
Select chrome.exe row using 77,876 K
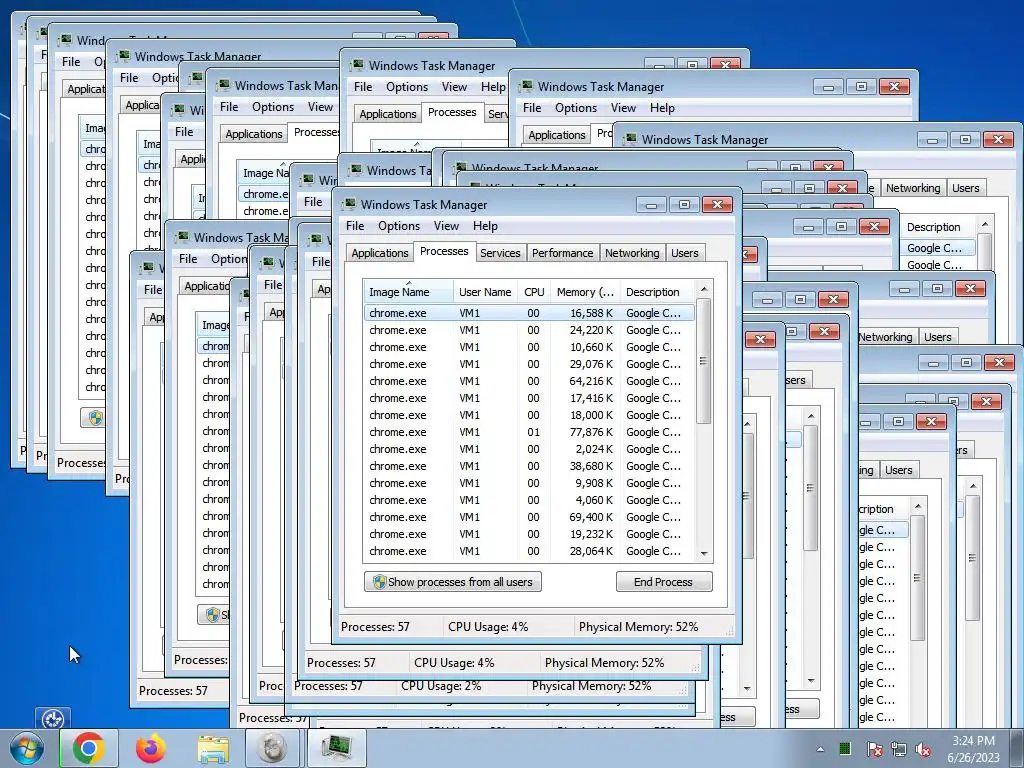pos(529,432)
